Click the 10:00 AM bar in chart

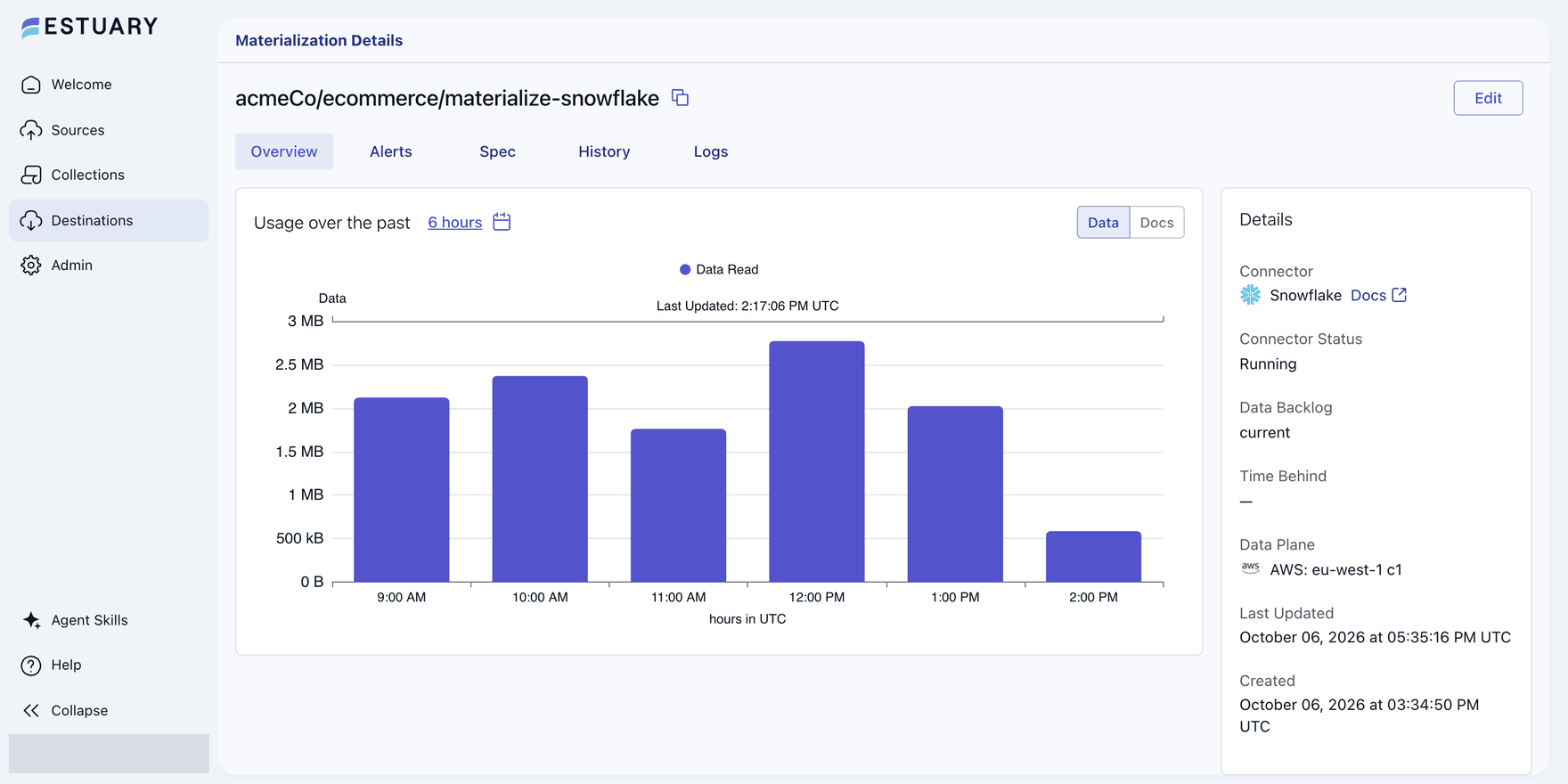pos(540,479)
